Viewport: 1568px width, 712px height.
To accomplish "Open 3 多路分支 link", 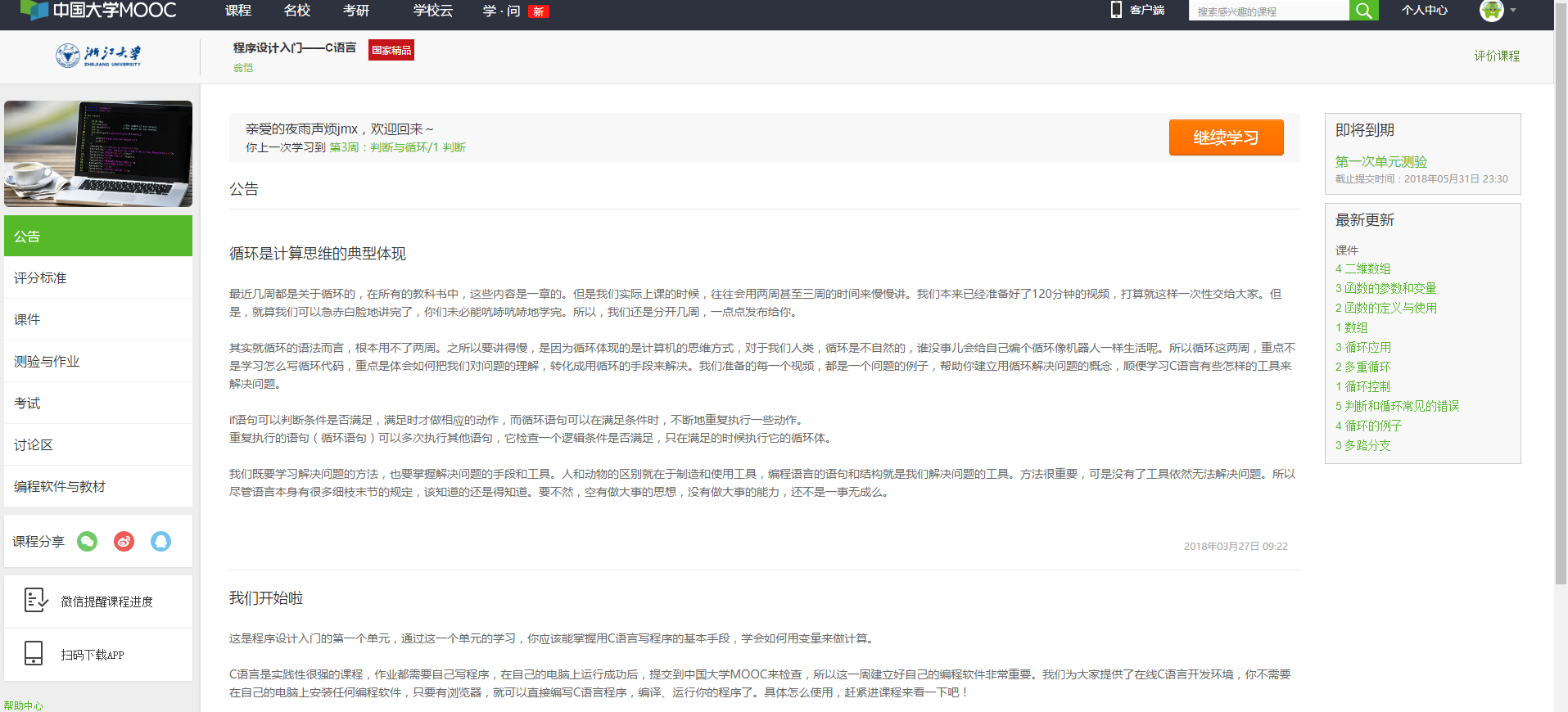I will point(1362,445).
